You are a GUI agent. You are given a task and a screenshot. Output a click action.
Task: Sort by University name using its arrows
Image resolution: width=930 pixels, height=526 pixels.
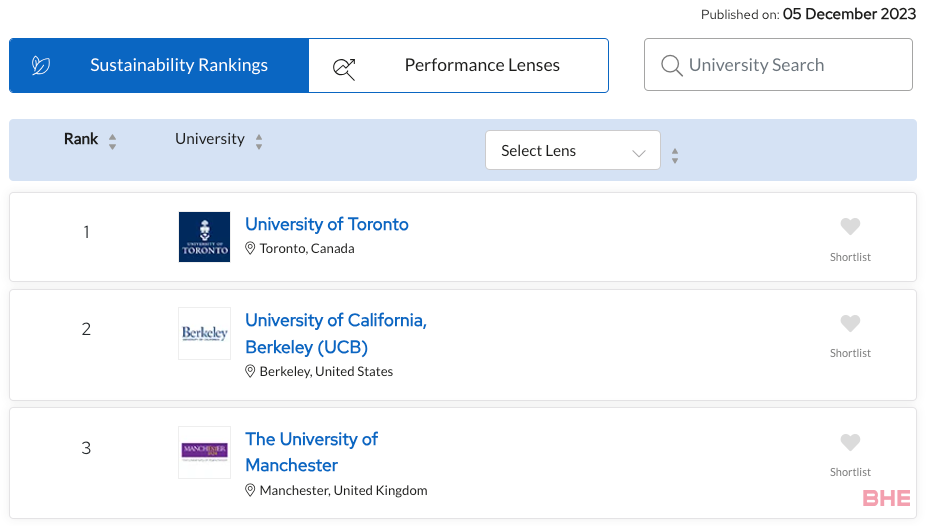click(259, 141)
